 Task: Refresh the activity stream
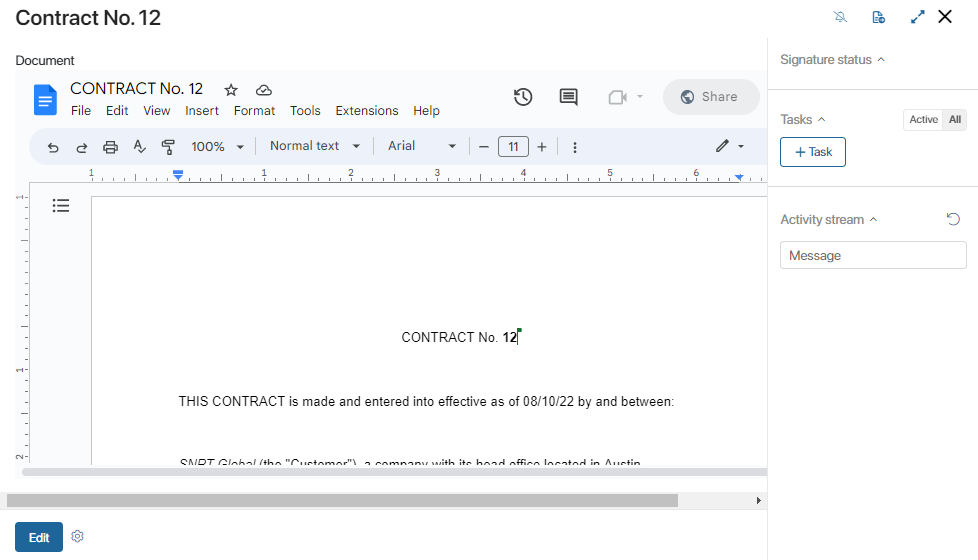pos(953,219)
